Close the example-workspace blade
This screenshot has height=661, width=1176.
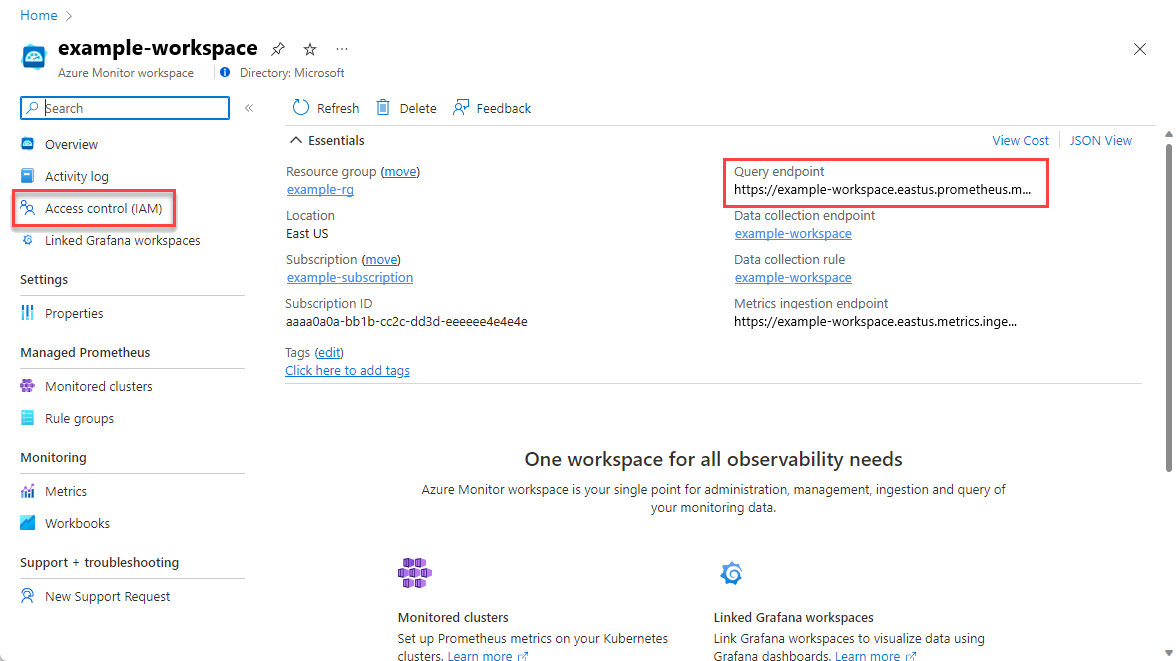click(x=1139, y=49)
